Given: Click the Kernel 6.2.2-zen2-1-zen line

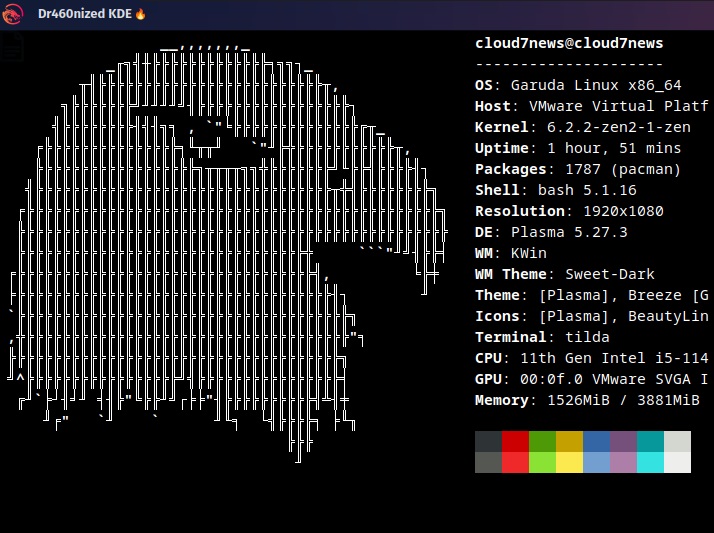Looking at the screenshot, I should 582,127.
